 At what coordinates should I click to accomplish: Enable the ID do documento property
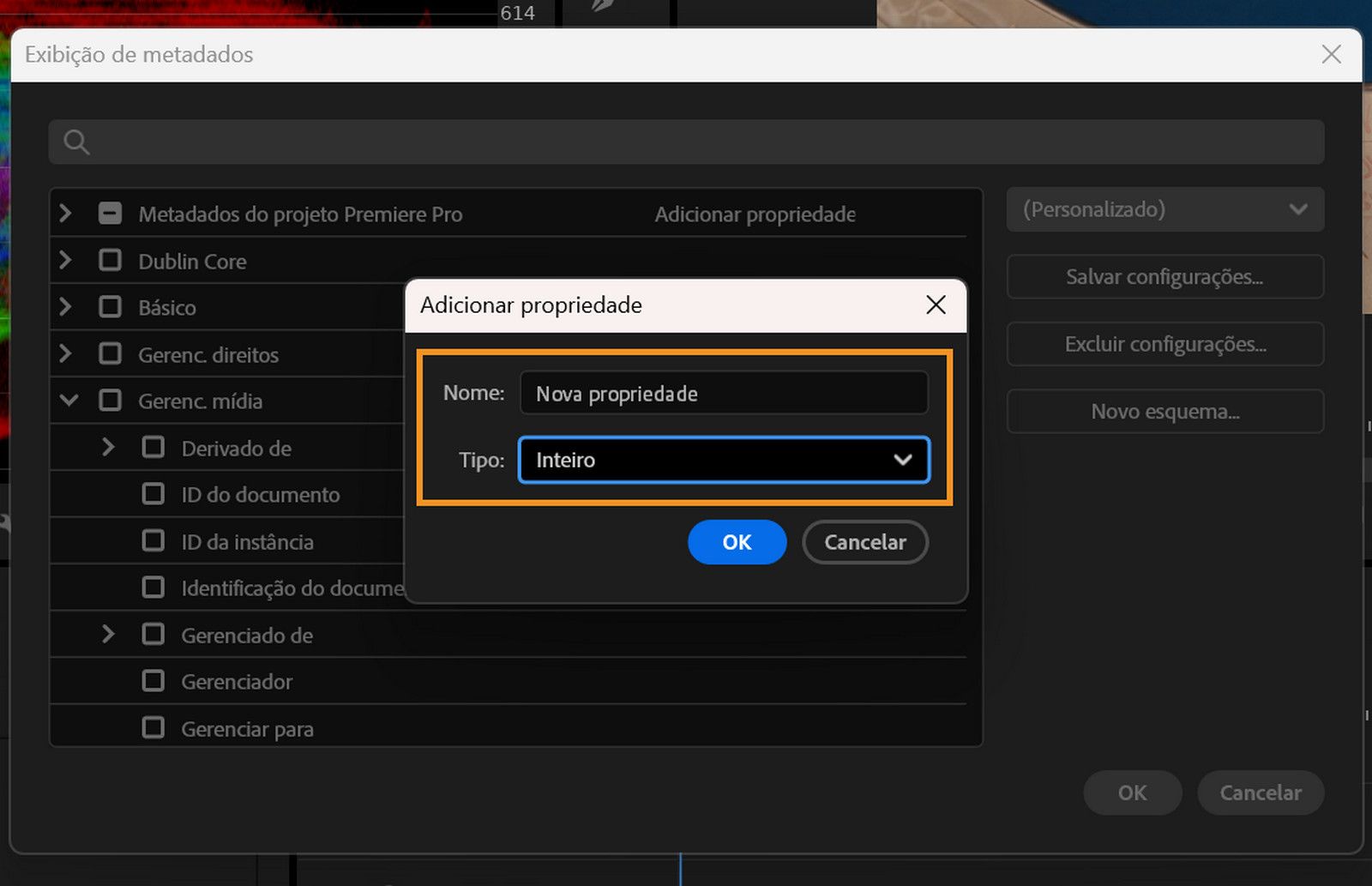pyautogui.click(x=153, y=494)
